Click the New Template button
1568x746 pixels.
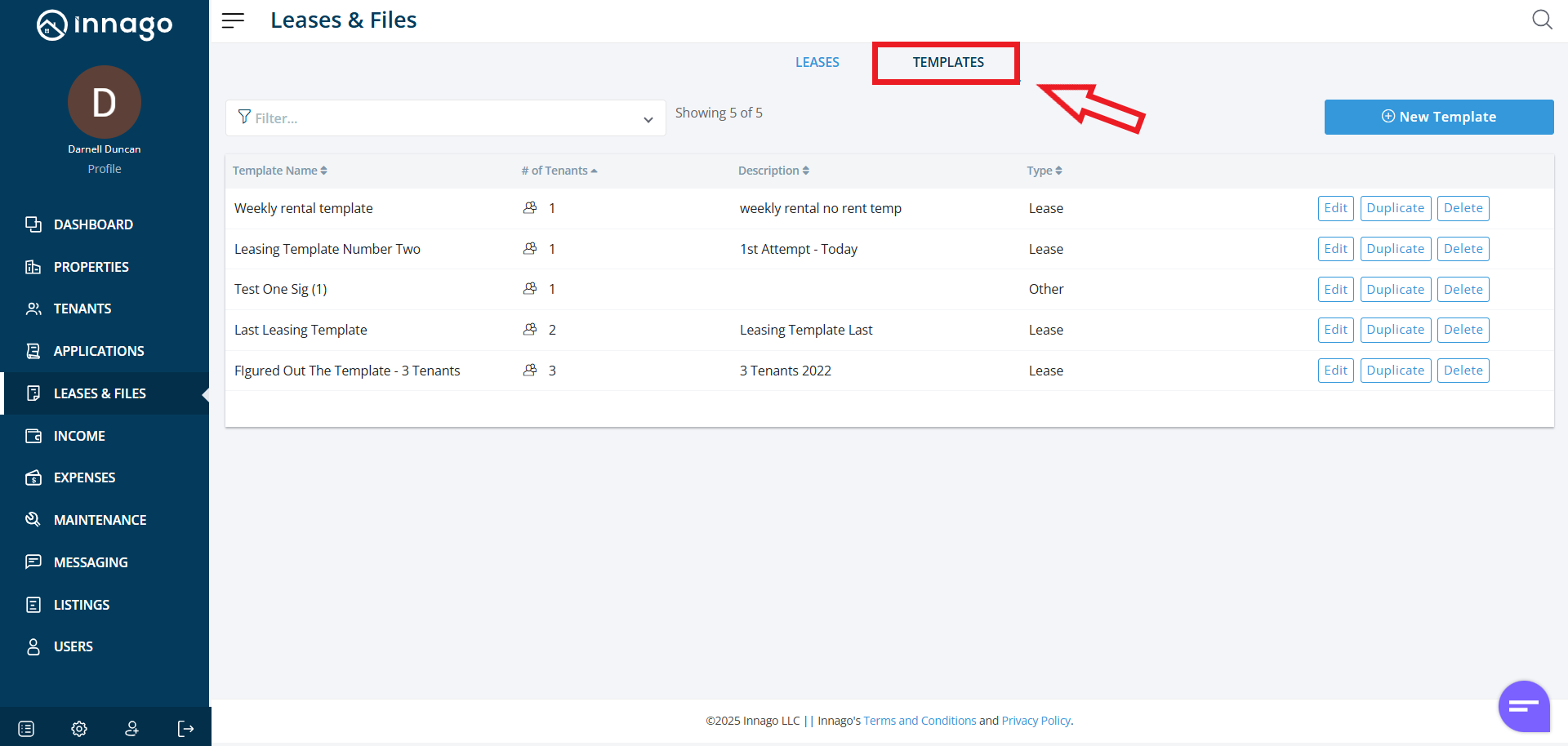(x=1438, y=117)
